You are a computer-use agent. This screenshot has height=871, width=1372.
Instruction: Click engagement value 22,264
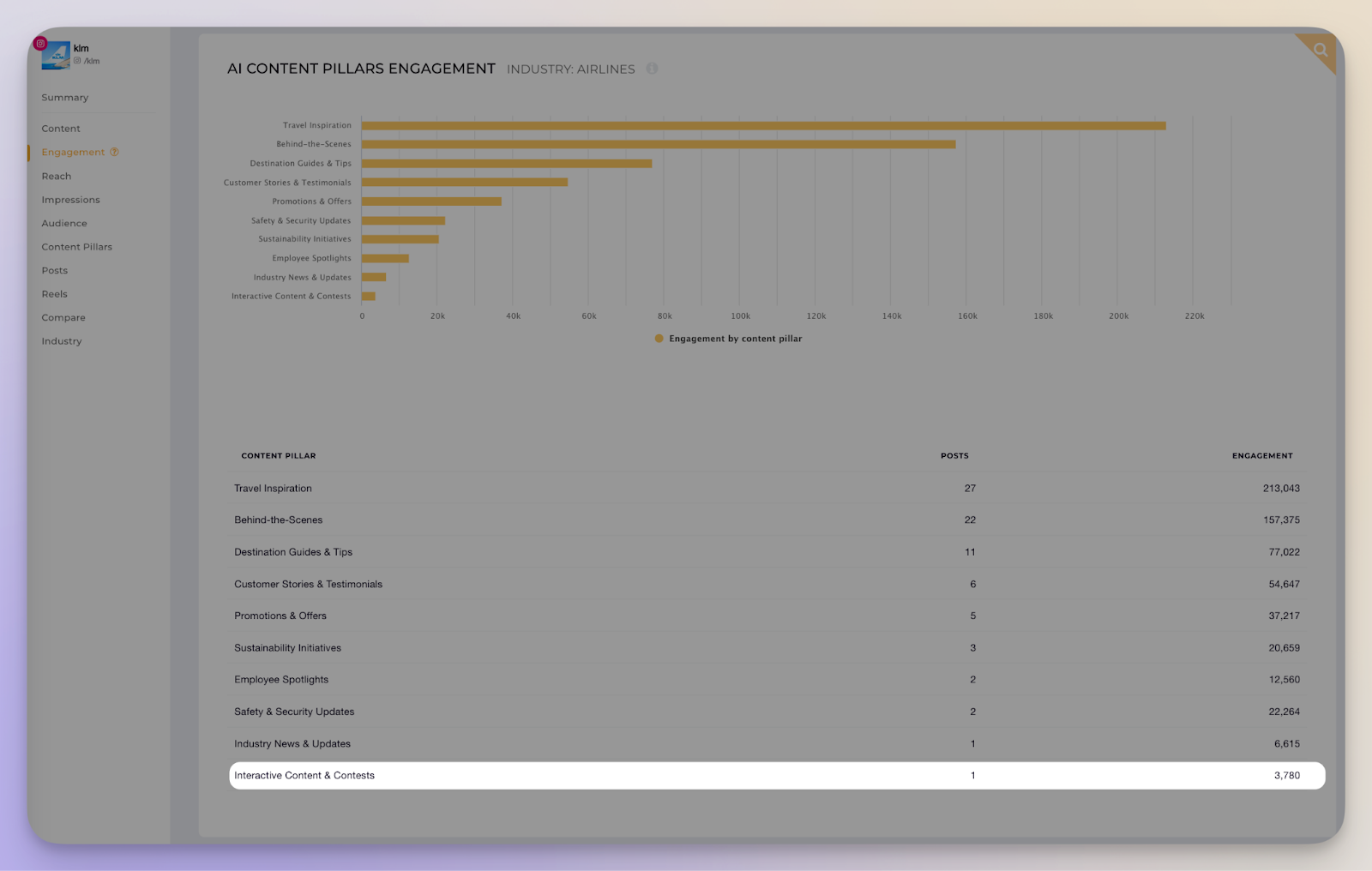[x=1285, y=712]
